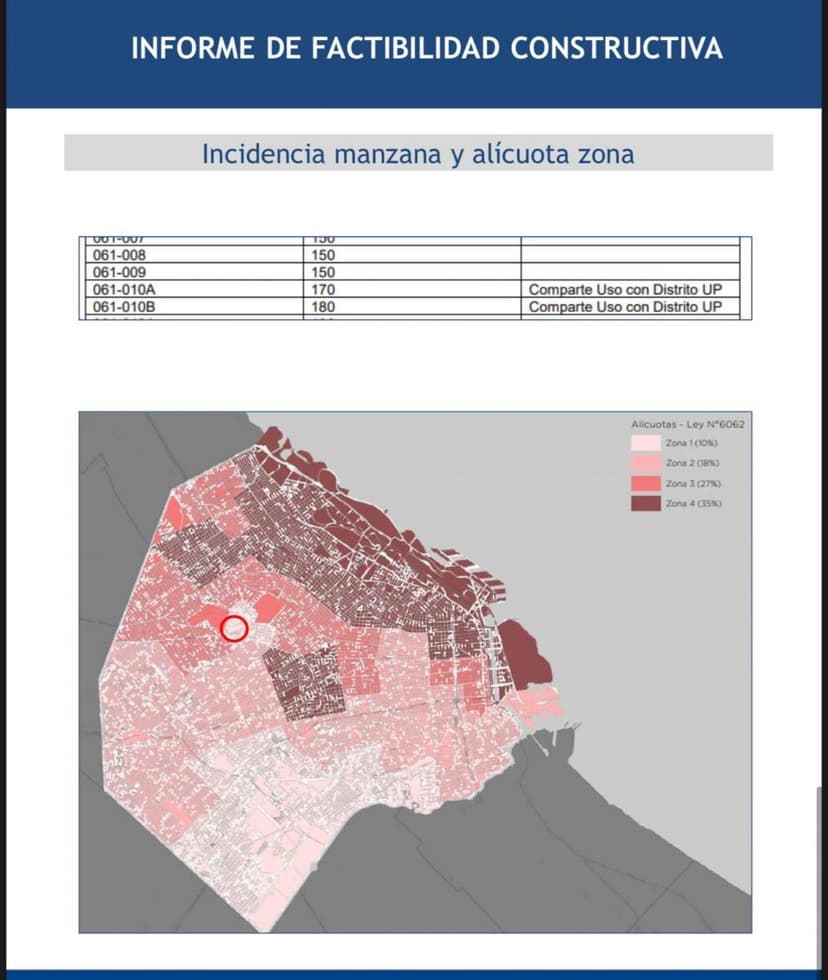
Task: Click the red circle highlighting the selected parcel
Action: pos(236,628)
